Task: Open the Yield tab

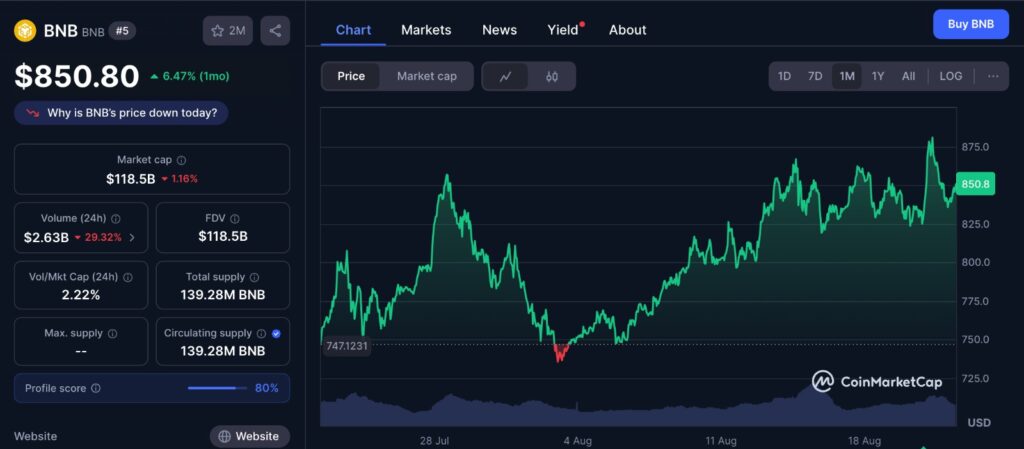Action: [565, 30]
